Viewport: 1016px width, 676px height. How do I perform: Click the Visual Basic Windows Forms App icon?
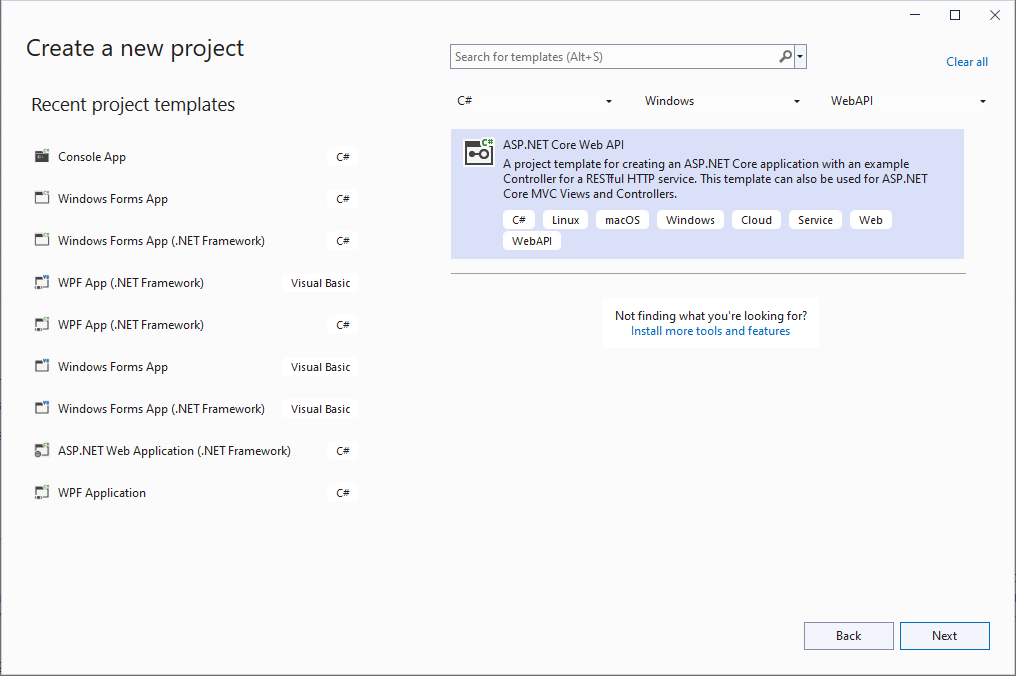[x=42, y=366]
